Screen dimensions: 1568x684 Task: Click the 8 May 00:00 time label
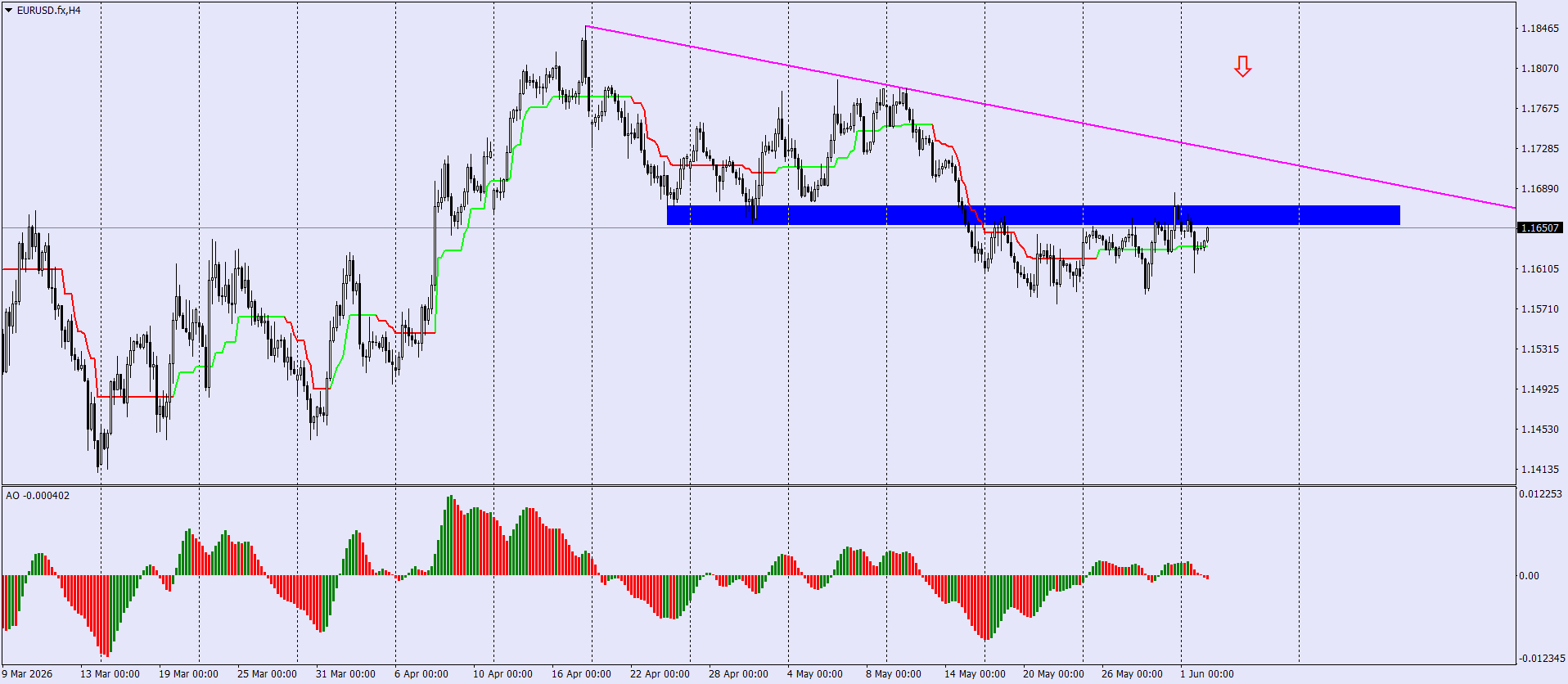click(x=893, y=674)
